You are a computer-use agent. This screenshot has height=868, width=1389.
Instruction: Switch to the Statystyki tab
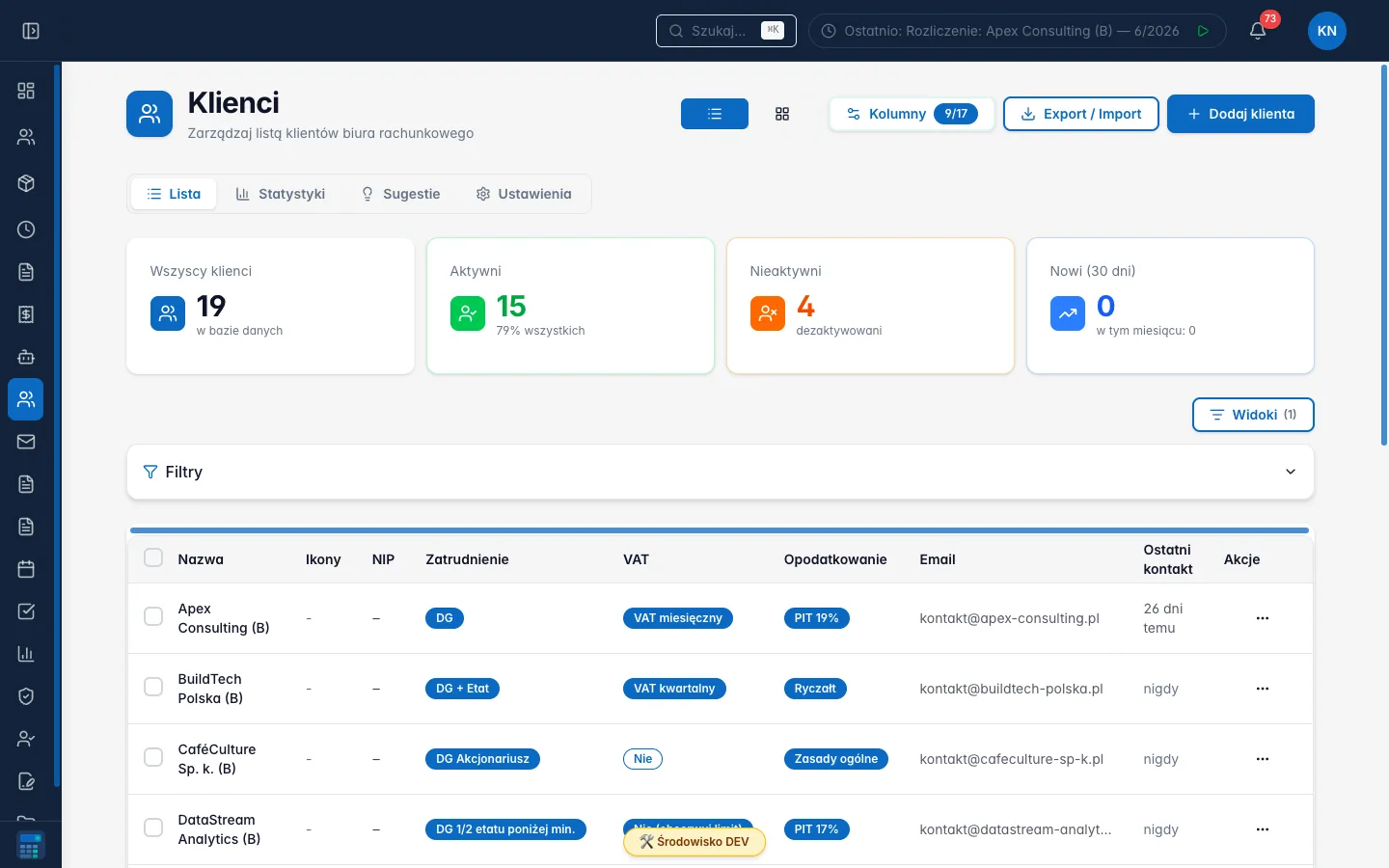(281, 194)
